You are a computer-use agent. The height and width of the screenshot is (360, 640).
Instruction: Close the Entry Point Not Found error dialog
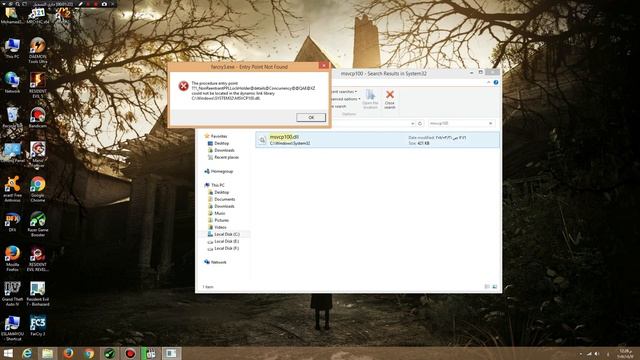pos(324,65)
